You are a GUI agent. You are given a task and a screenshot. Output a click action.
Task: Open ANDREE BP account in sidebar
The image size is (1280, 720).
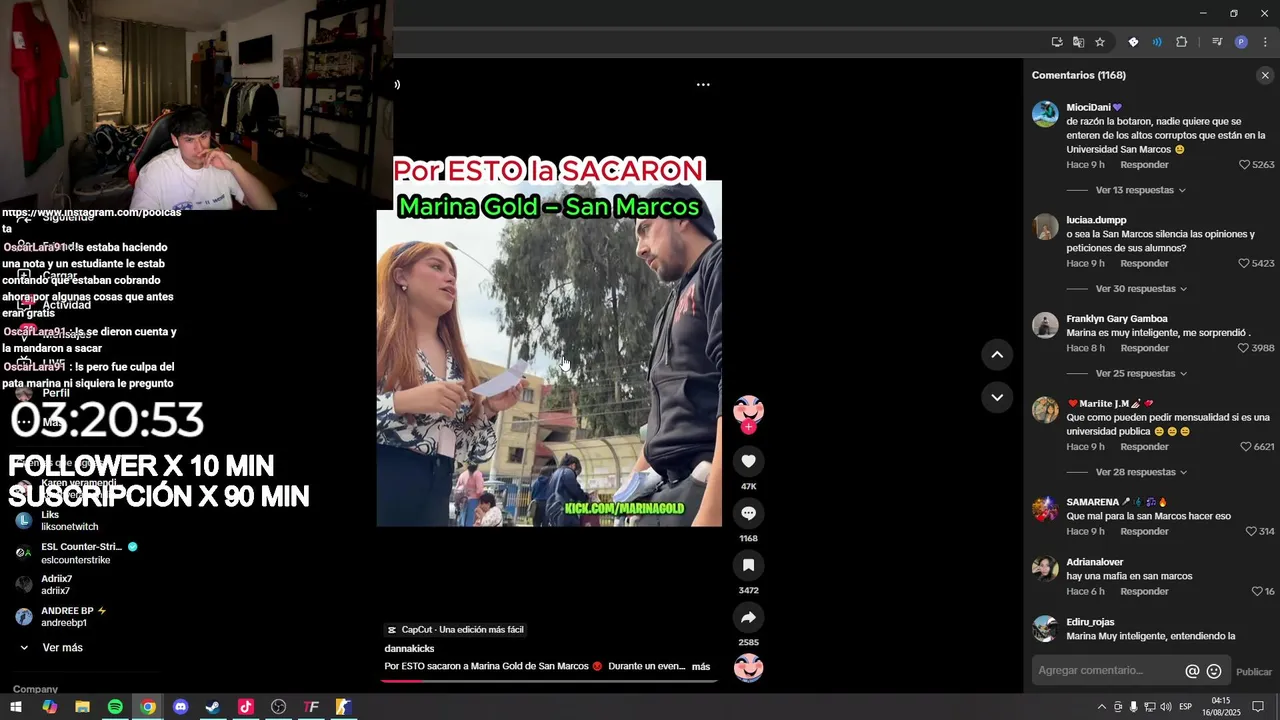tap(62, 617)
